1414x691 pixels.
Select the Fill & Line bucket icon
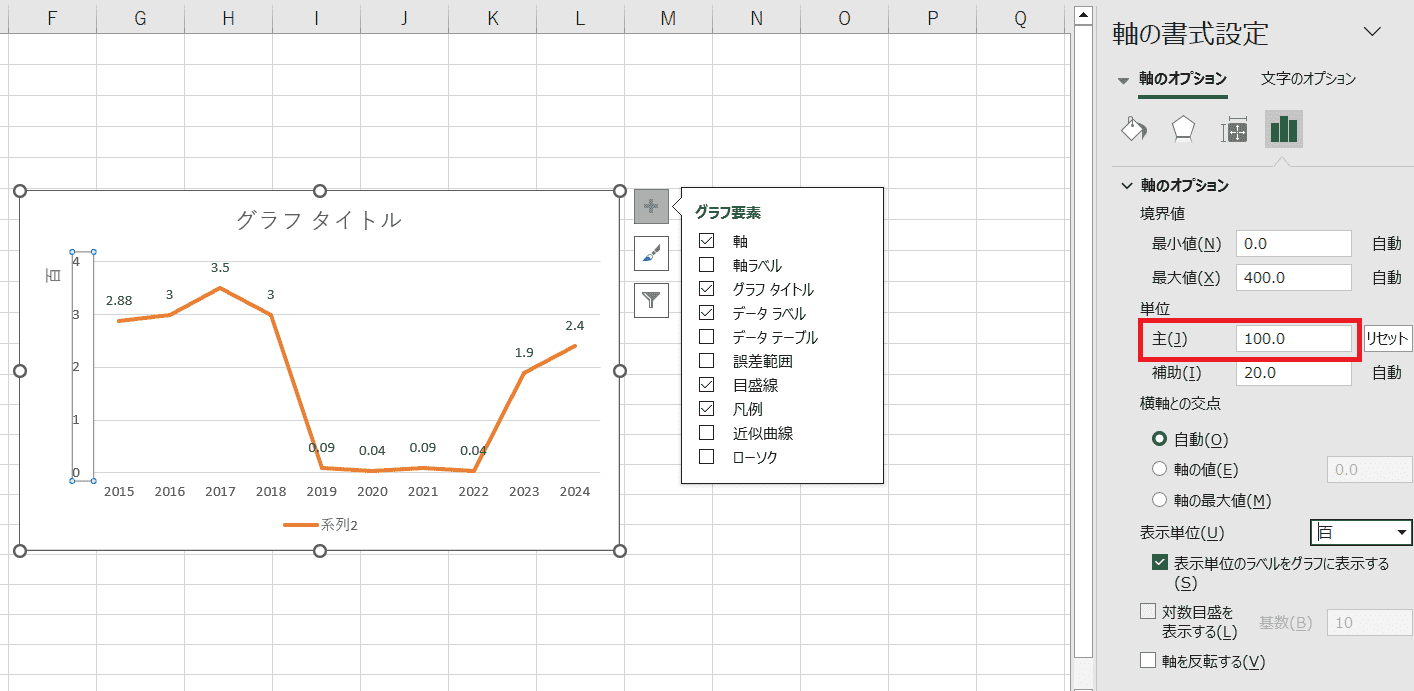[x=1135, y=129]
